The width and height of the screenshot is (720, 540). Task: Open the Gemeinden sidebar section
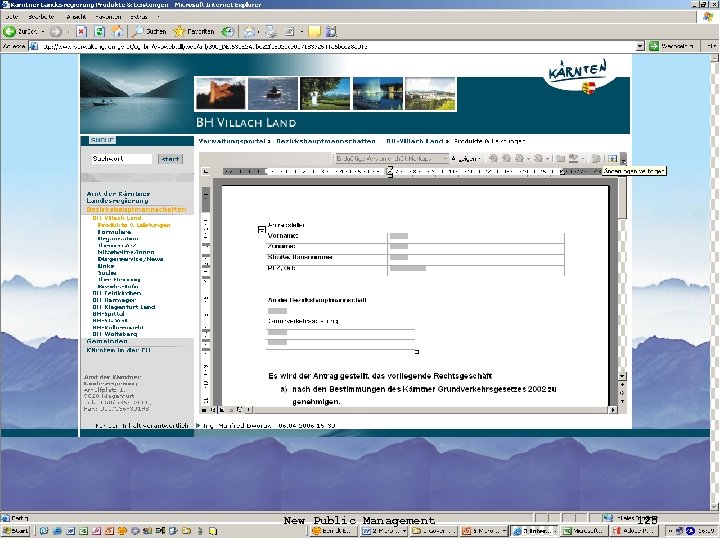pyautogui.click(x=107, y=341)
